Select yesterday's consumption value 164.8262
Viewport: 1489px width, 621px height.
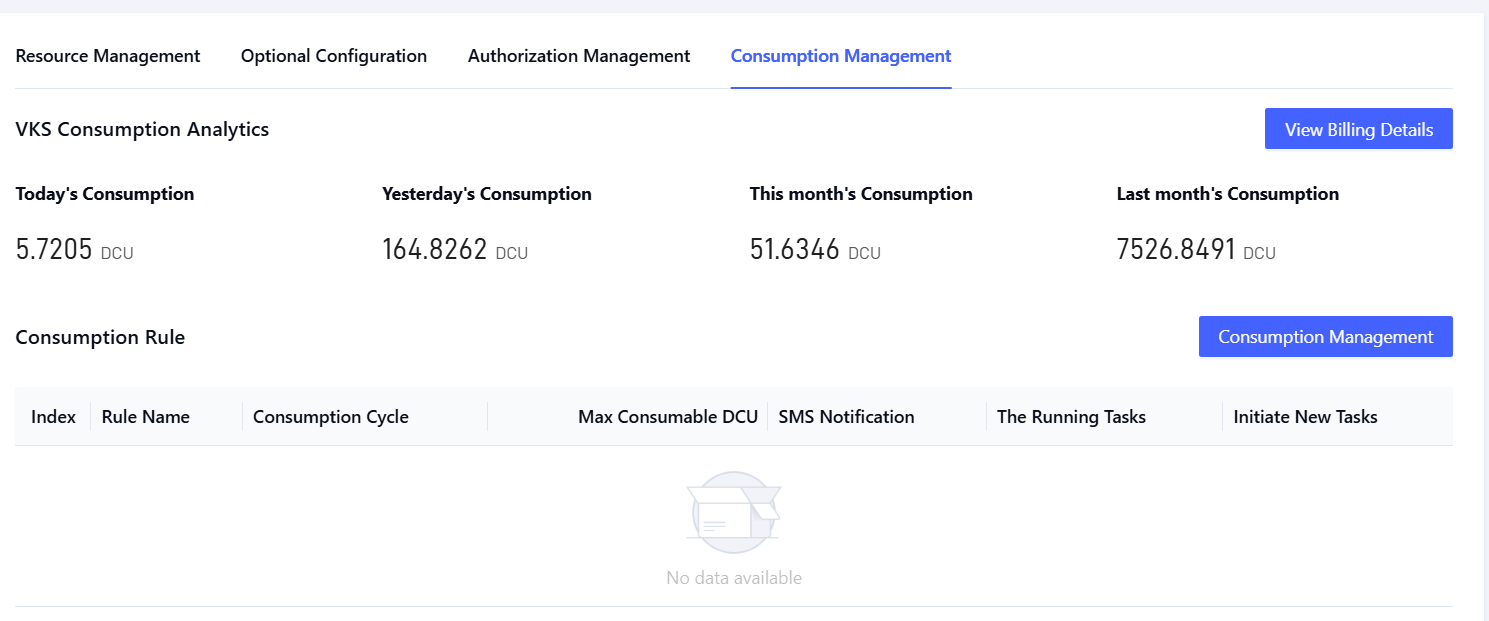tap(435, 250)
